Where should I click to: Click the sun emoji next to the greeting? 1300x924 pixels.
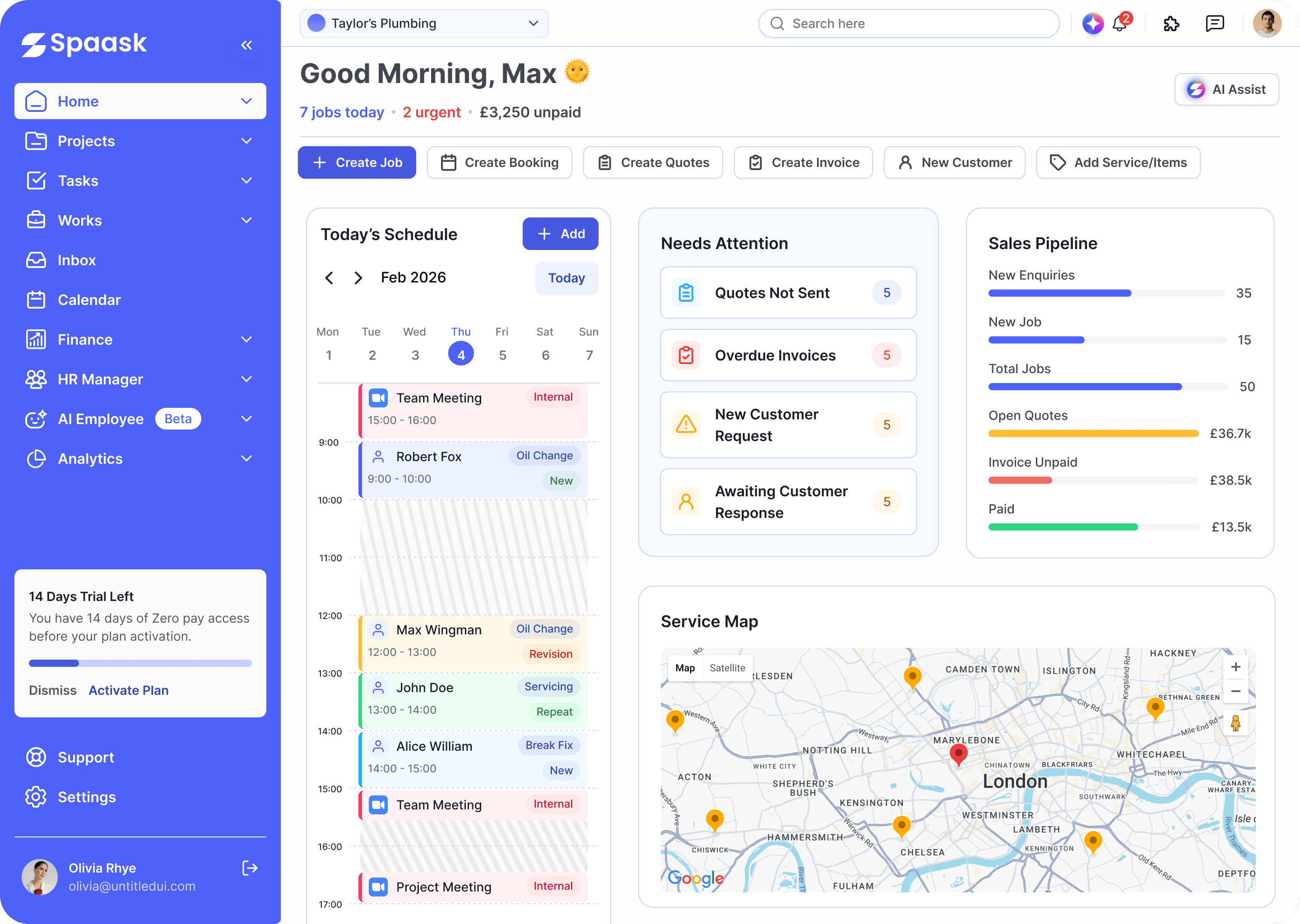pos(576,72)
